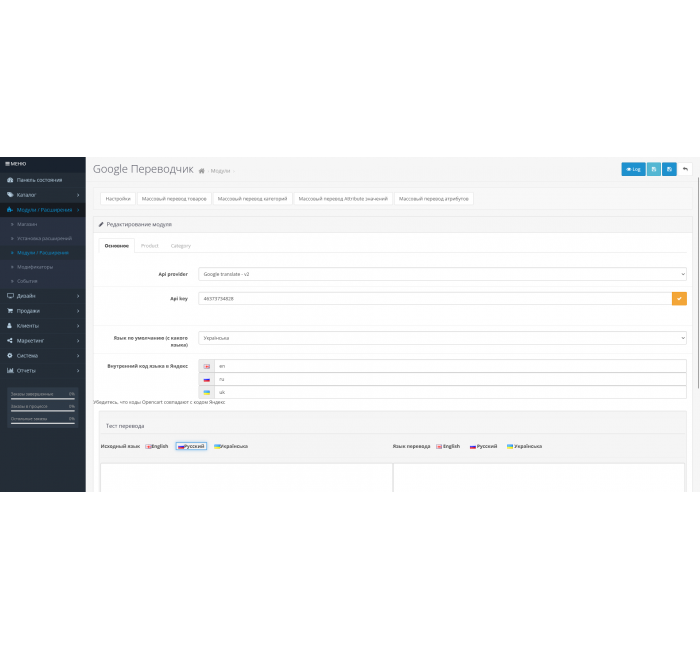
Task: Click the dark blue save icon button
Action: pyautogui.click(x=669, y=169)
